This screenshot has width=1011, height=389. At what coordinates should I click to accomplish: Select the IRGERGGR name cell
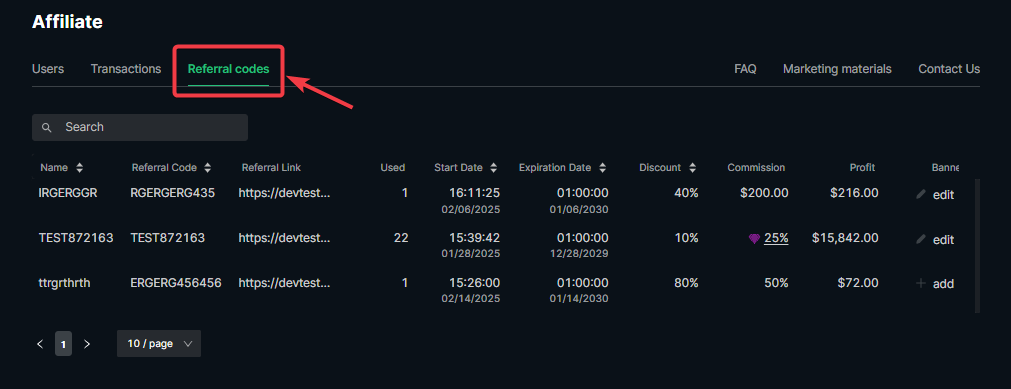tap(68, 193)
